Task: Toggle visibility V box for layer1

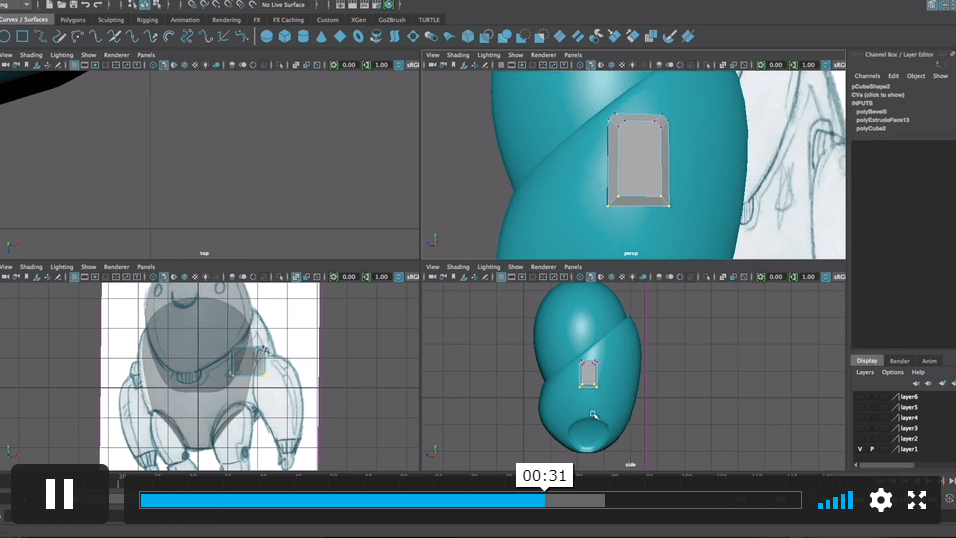Action: [x=859, y=450]
